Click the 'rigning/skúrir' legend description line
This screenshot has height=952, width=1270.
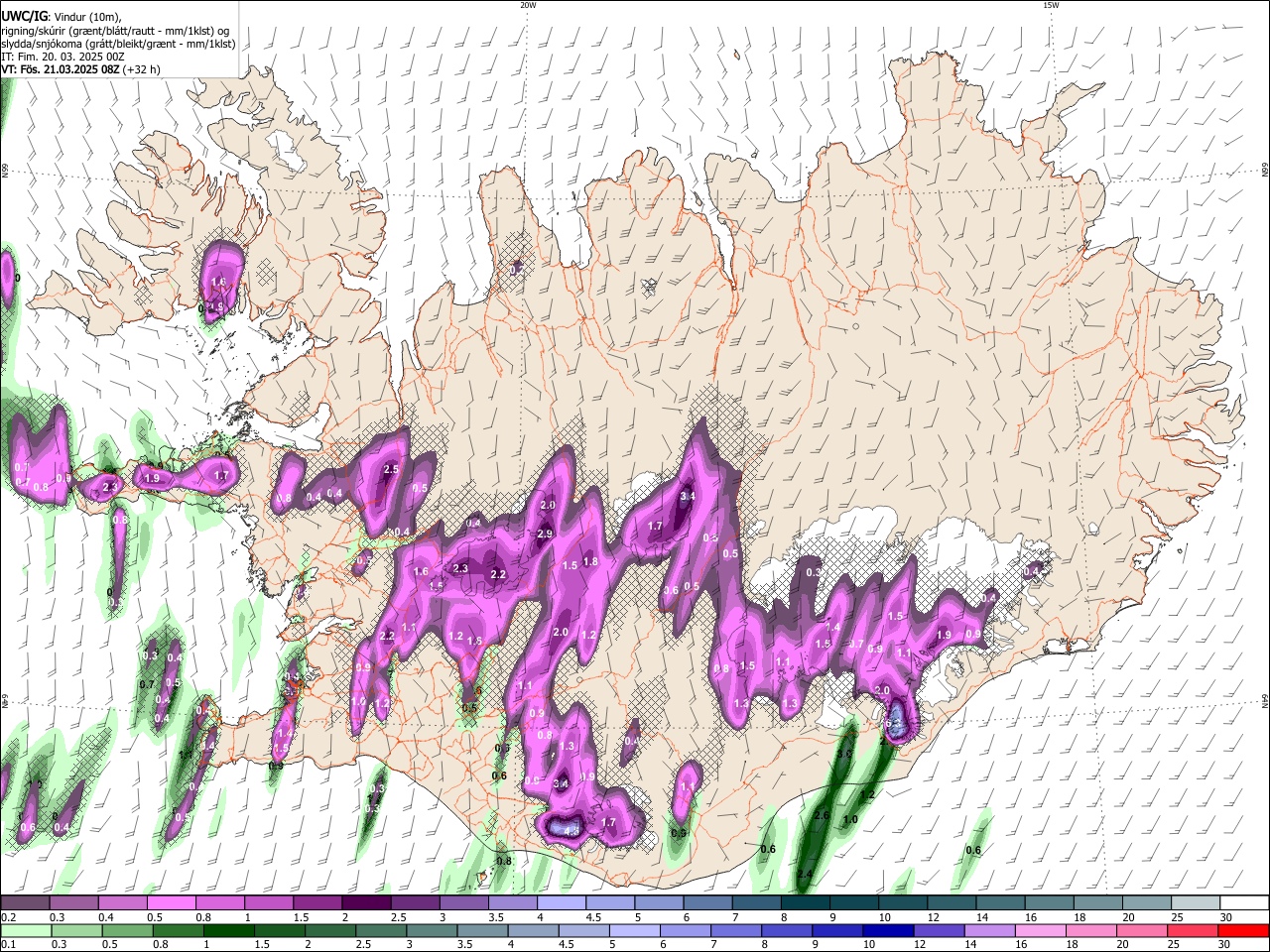click(115, 31)
